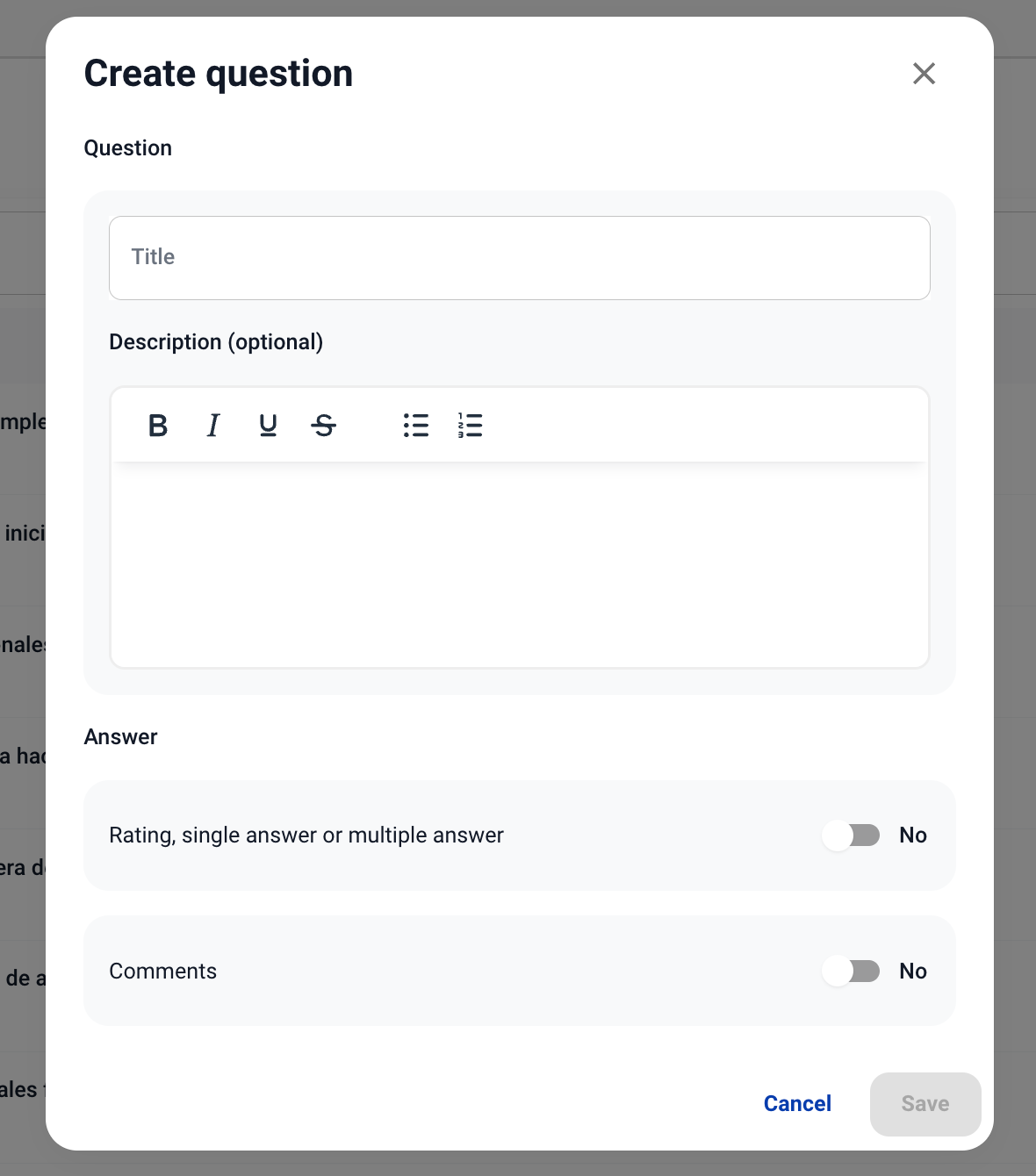
Task: Click the Title input field
Action: tap(519, 258)
